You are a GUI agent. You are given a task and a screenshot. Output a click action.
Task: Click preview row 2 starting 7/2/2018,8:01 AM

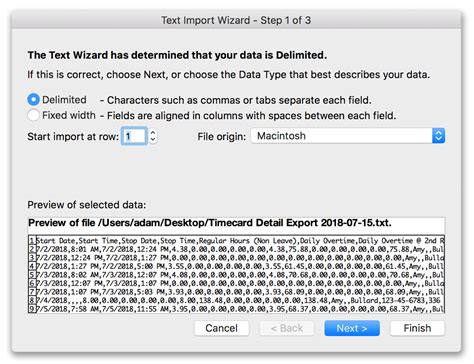tap(237, 249)
